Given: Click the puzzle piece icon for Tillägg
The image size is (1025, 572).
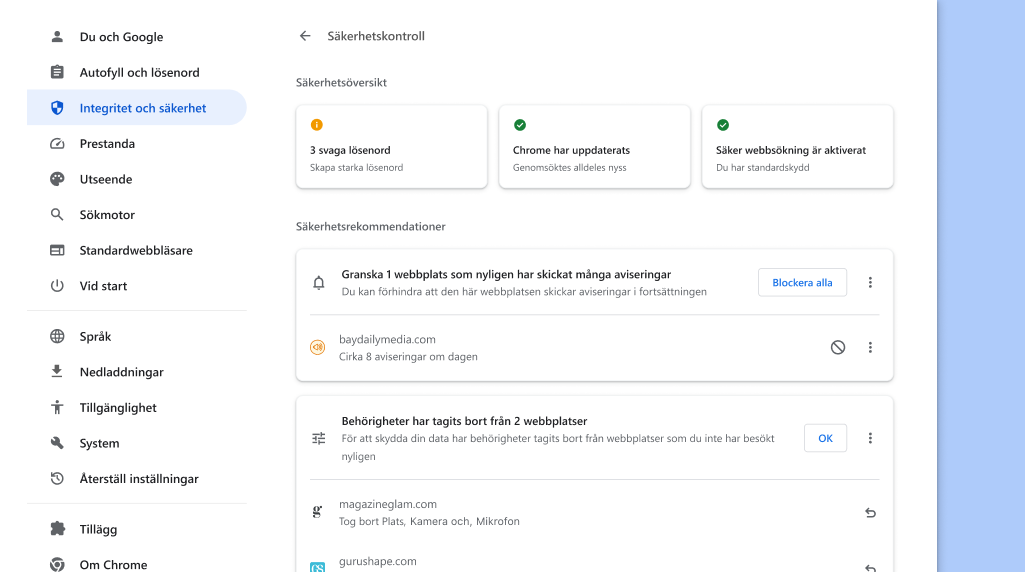Looking at the screenshot, I should 58,528.
